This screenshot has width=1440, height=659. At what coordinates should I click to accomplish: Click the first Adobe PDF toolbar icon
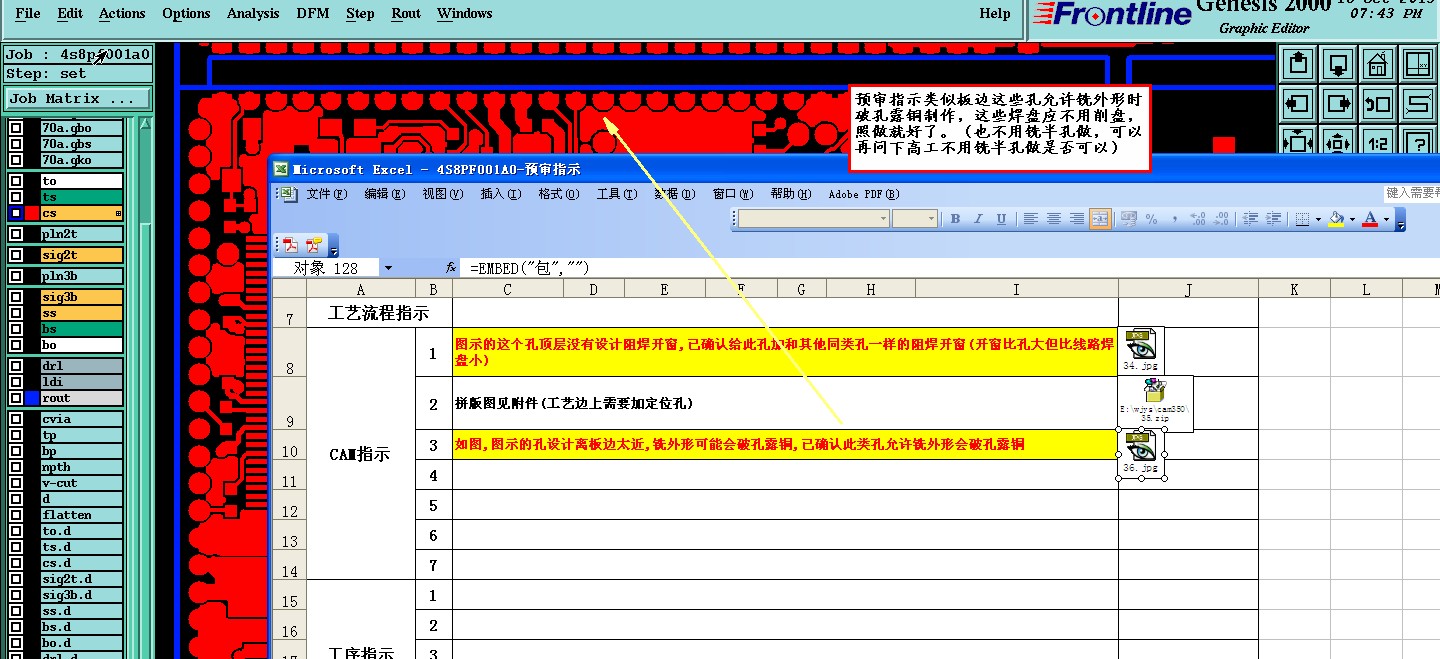(x=291, y=245)
